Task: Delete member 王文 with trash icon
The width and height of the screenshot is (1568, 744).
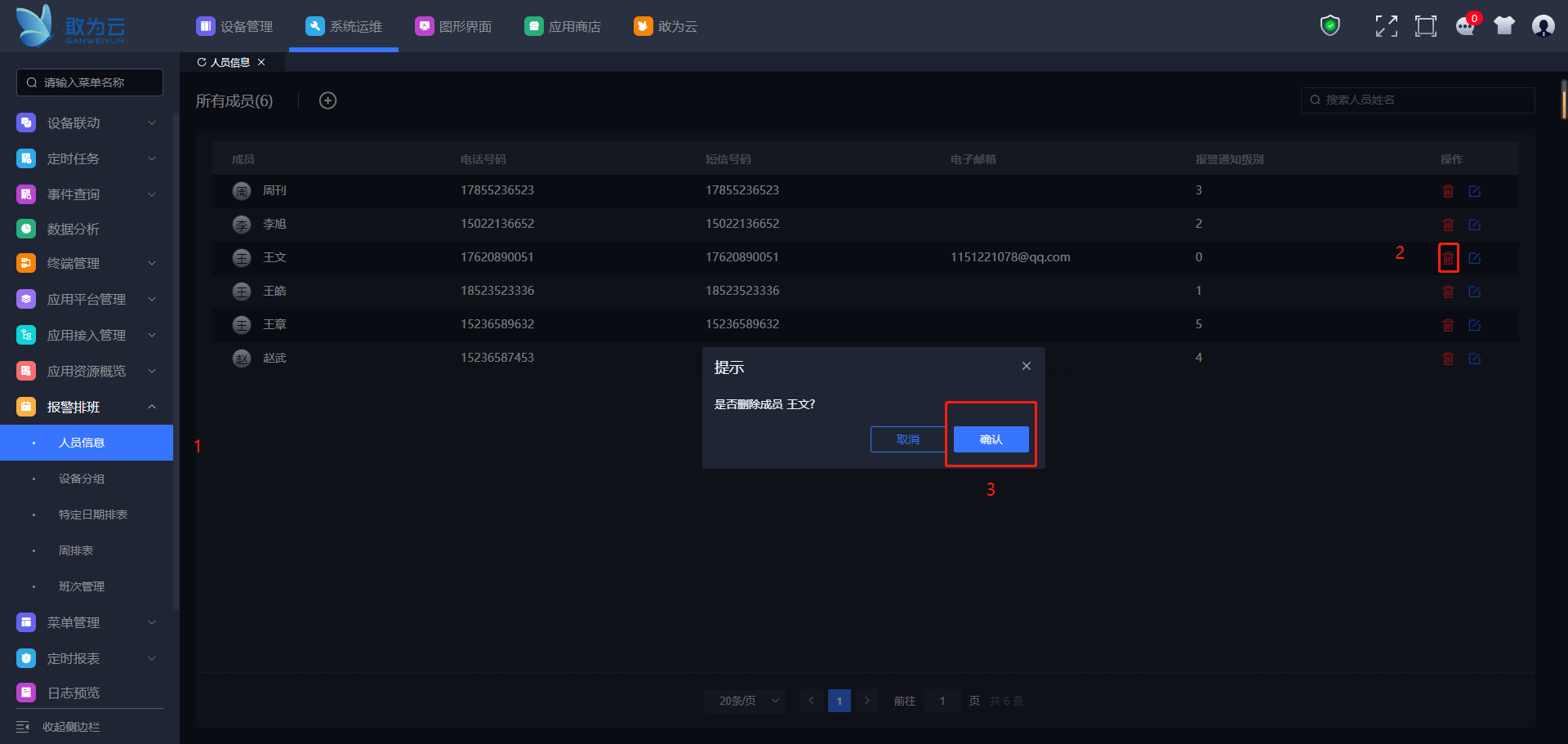Action: click(1448, 258)
